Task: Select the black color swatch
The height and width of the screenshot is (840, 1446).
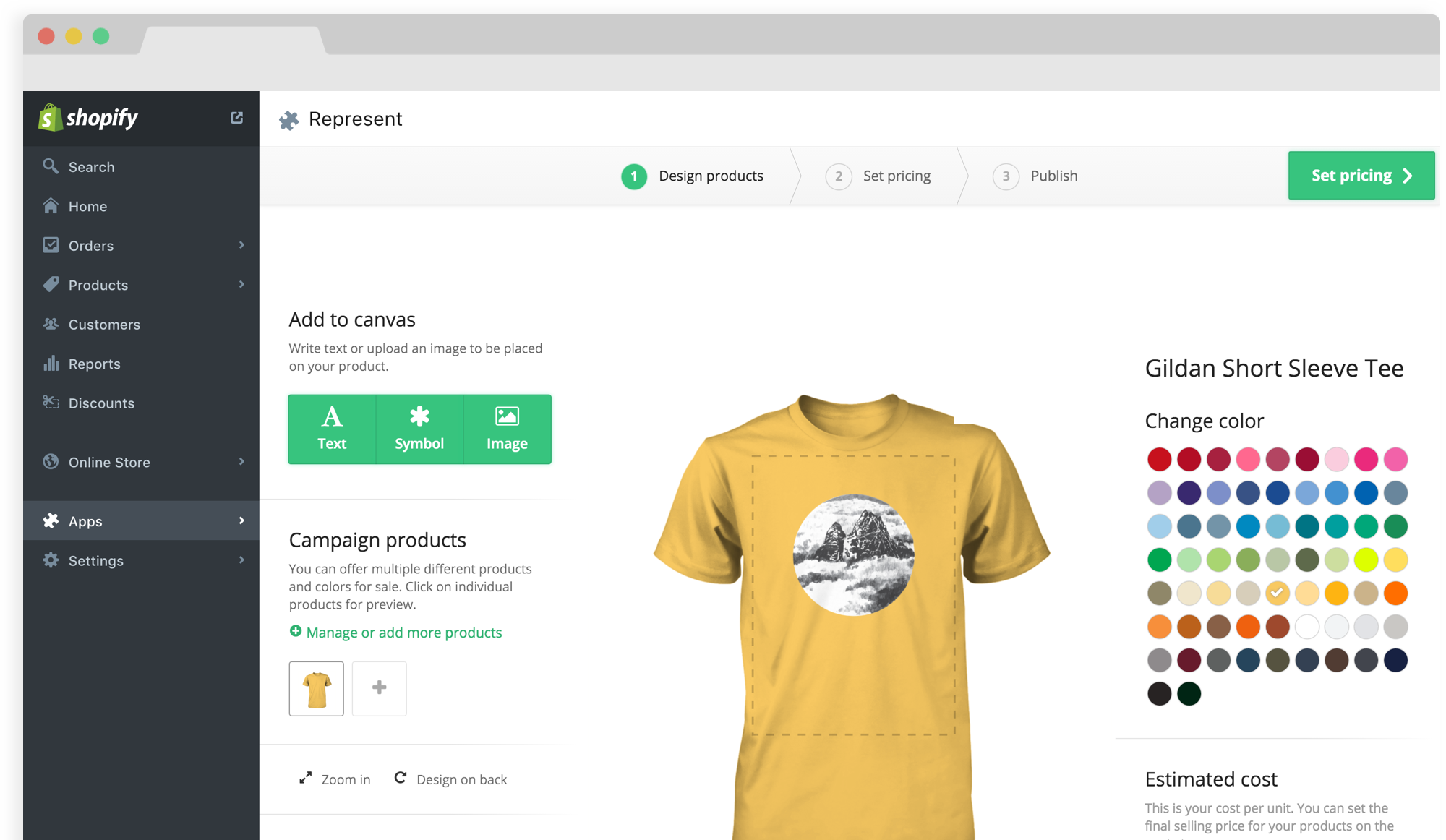Action: click(1159, 694)
